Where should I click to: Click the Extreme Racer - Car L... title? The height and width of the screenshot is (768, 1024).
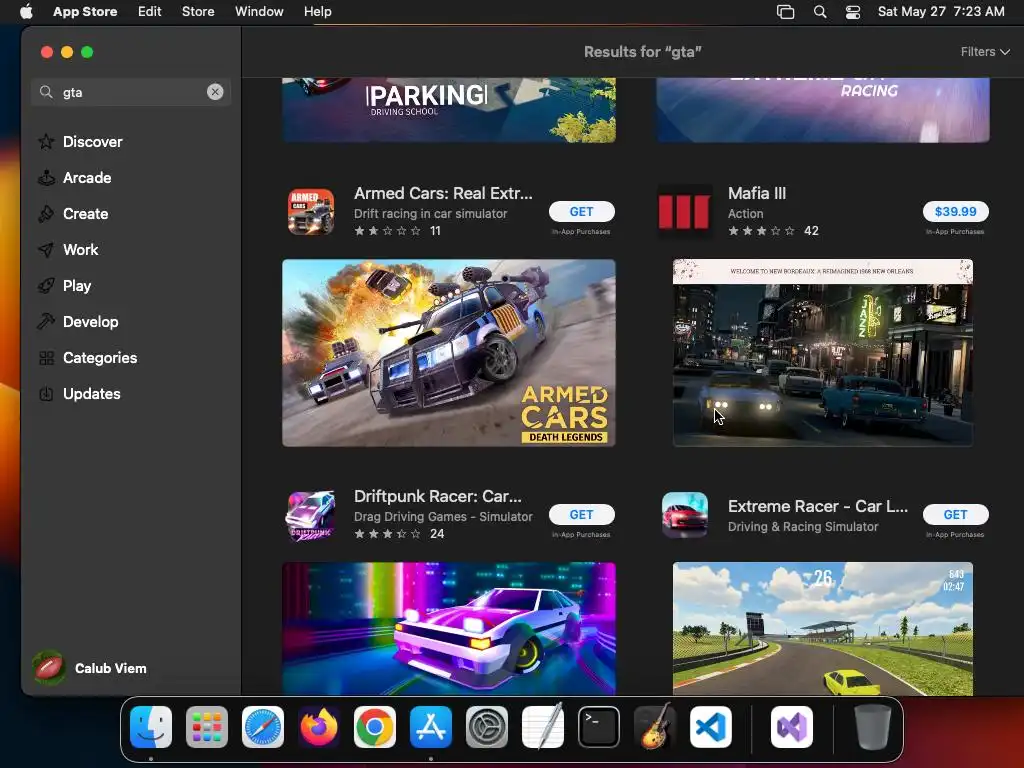tap(818, 506)
